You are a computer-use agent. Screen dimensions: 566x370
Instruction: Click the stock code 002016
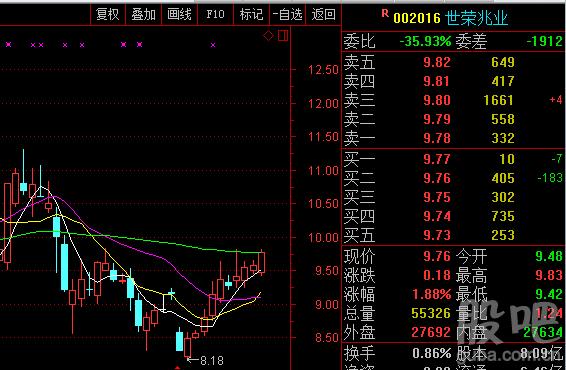tap(417, 18)
